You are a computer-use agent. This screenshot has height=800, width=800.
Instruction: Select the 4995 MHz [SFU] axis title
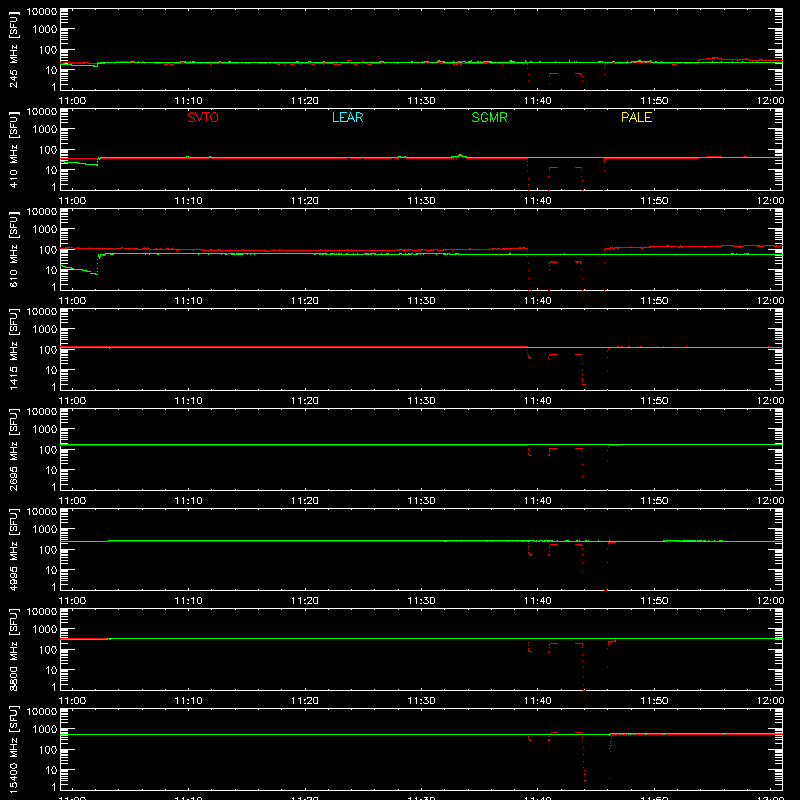click(14, 549)
